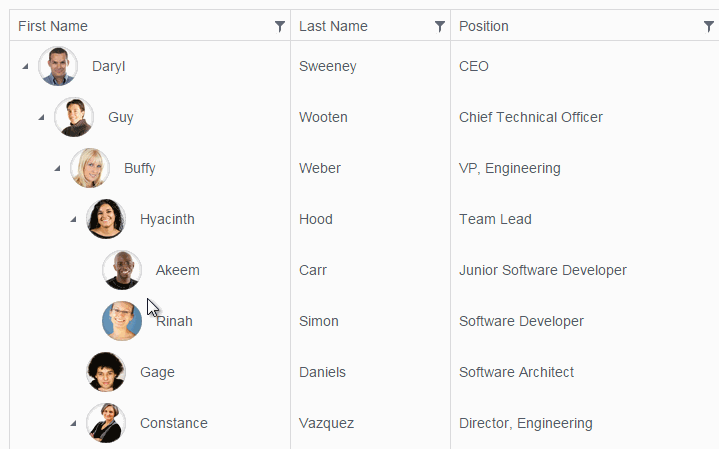Image resolution: width=719 pixels, height=449 pixels.
Task: Click Guy's avatar picture
Action: point(74,118)
